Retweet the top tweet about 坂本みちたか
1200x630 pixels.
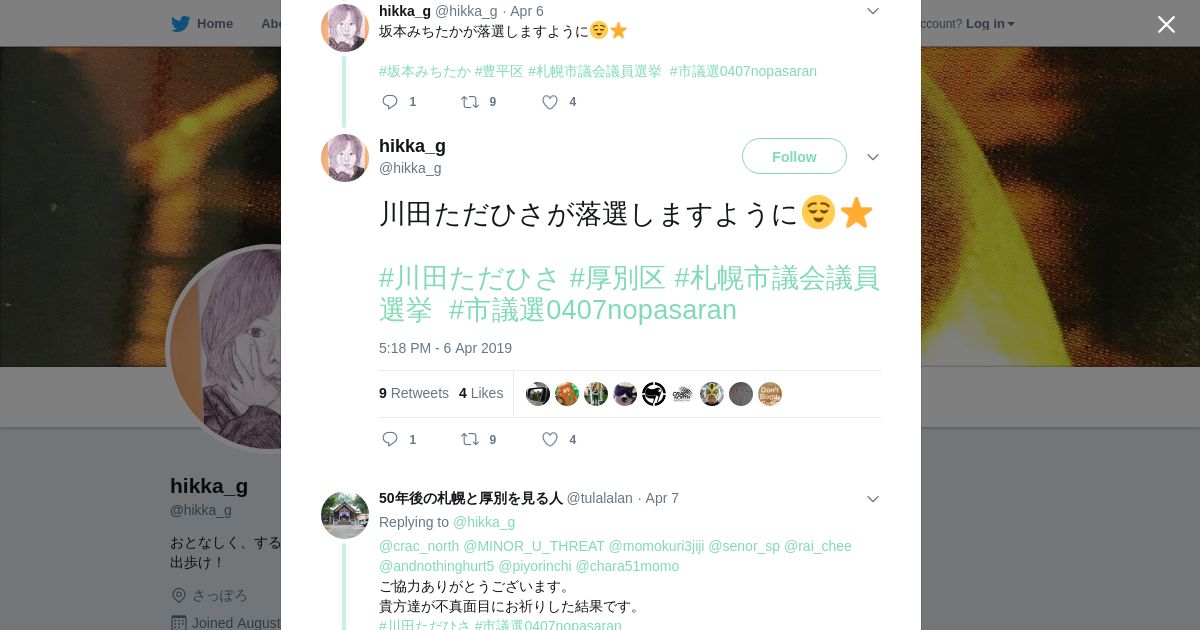click(469, 102)
